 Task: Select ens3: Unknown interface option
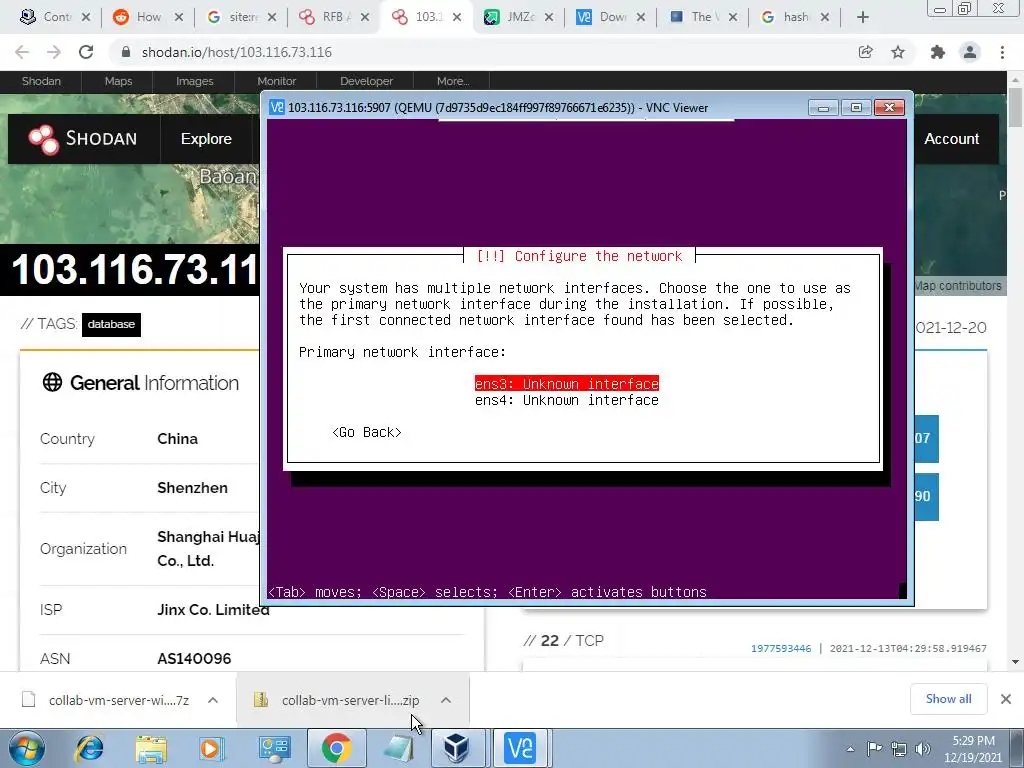pos(567,384)
